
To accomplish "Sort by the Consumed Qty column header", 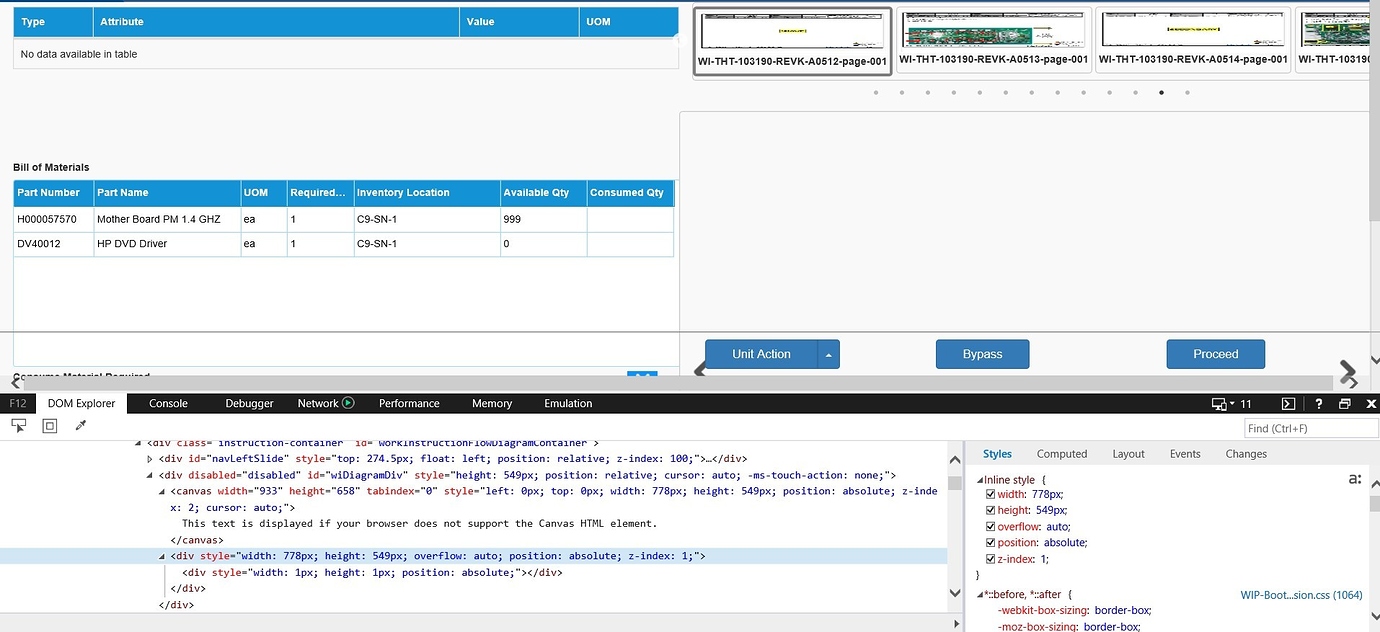I will (x=630, y=193).
